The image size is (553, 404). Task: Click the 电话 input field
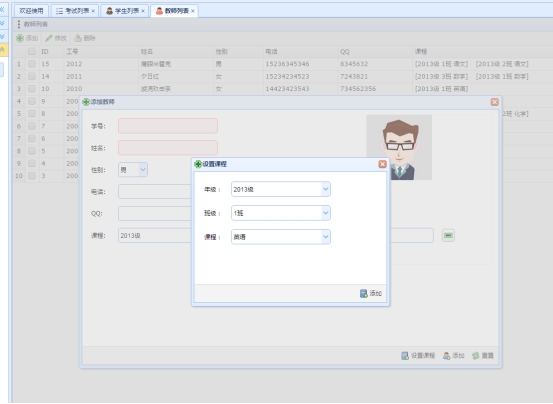point(155,192)
